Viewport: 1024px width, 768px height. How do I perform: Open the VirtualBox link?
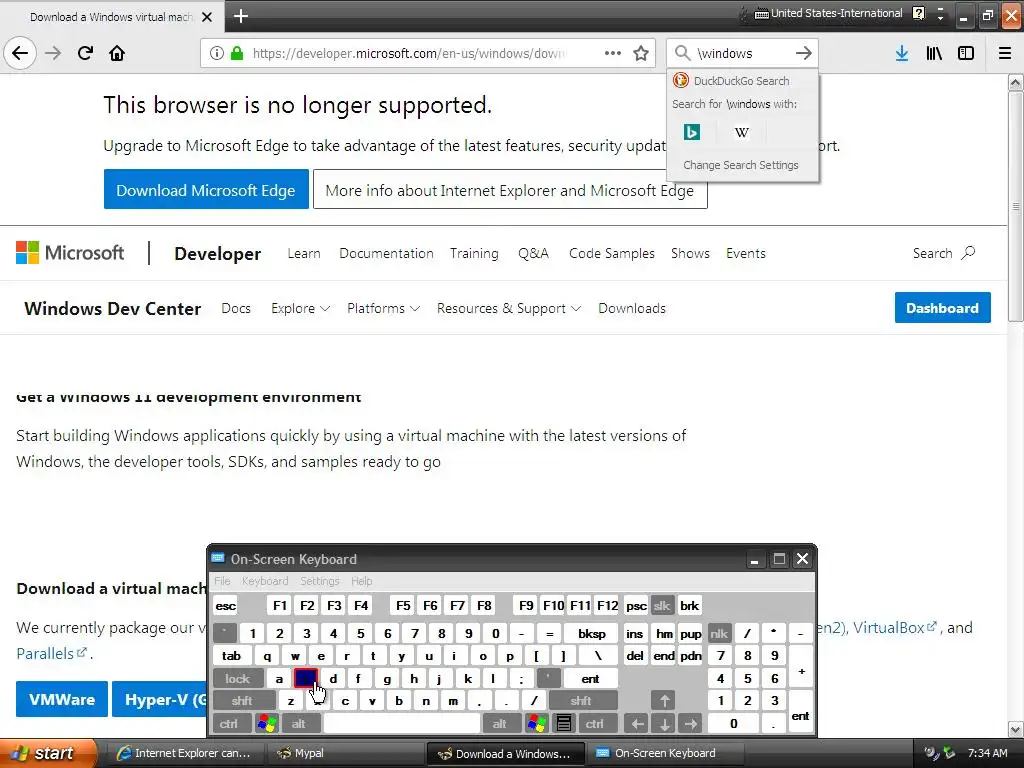click(x=894, y=628)
